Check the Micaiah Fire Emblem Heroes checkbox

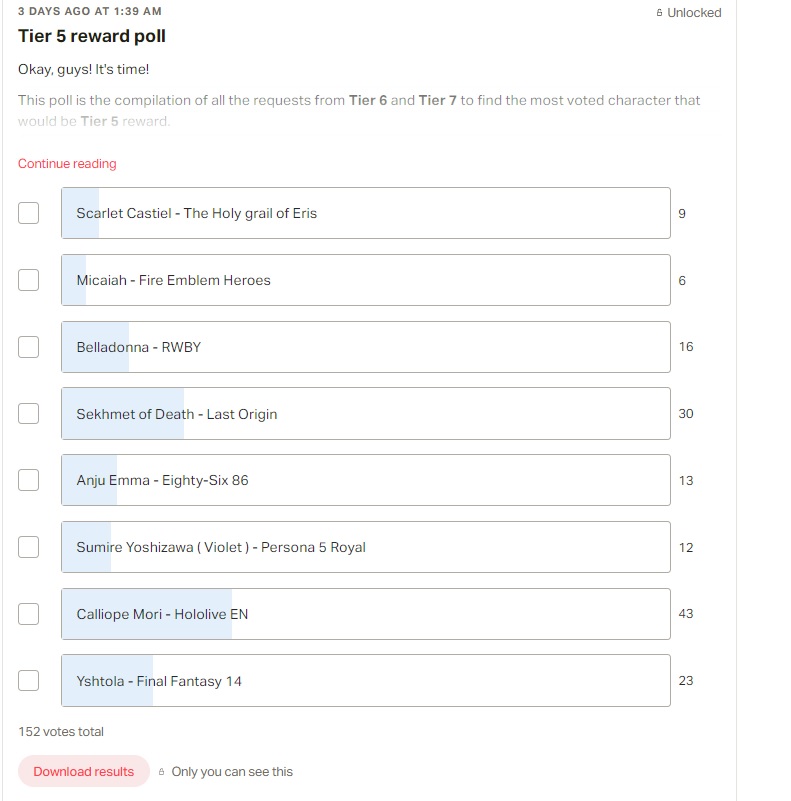point(29,280)
